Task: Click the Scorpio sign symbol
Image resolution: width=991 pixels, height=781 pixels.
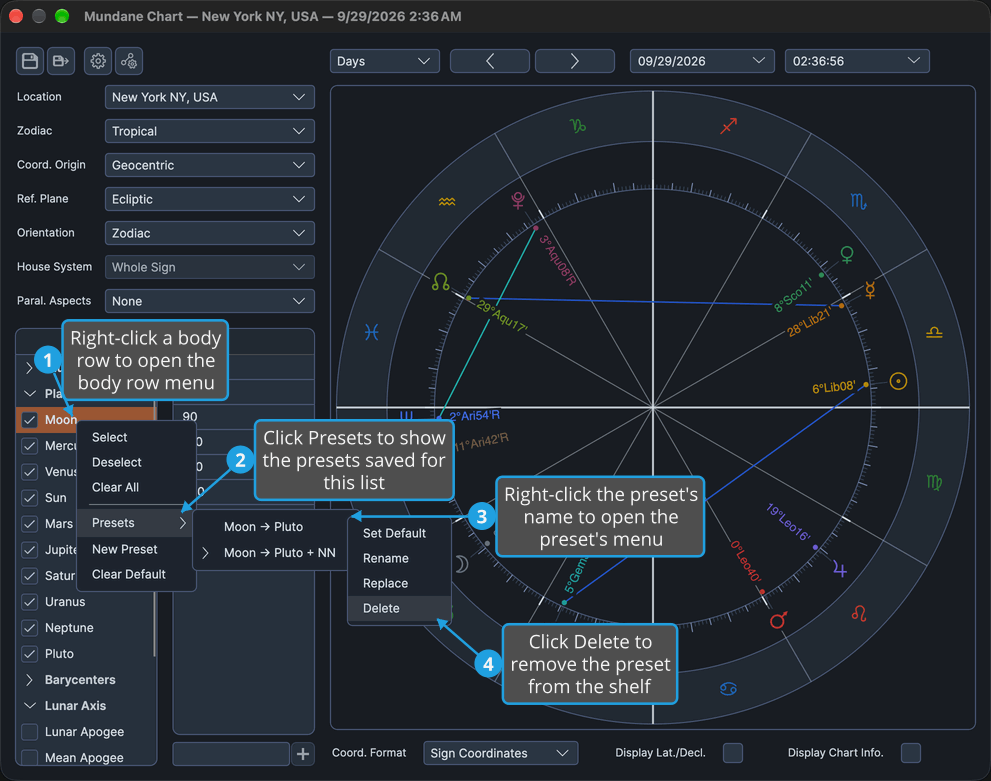Action: (858, 202)
